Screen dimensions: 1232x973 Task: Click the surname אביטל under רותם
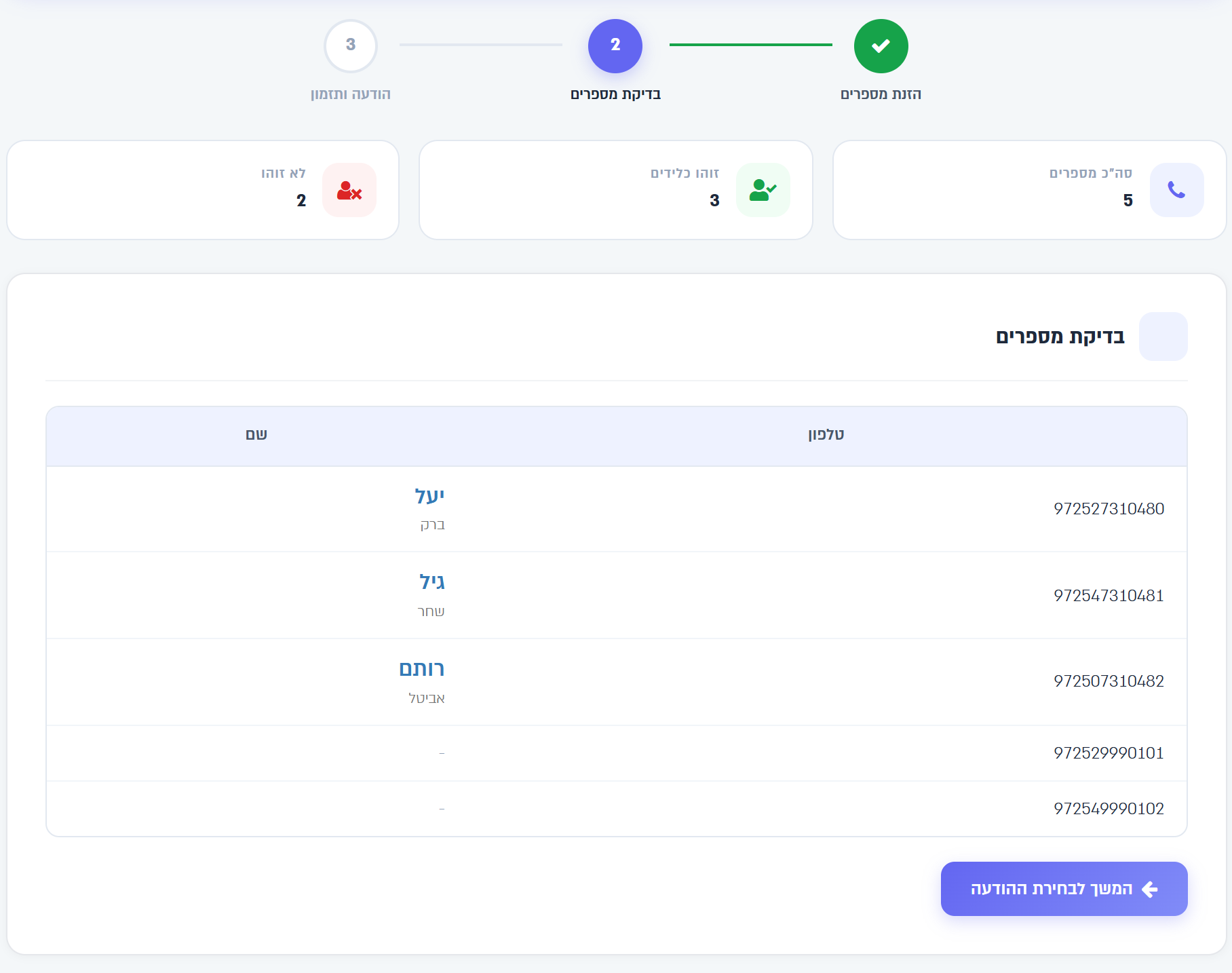tap(427, 698)
